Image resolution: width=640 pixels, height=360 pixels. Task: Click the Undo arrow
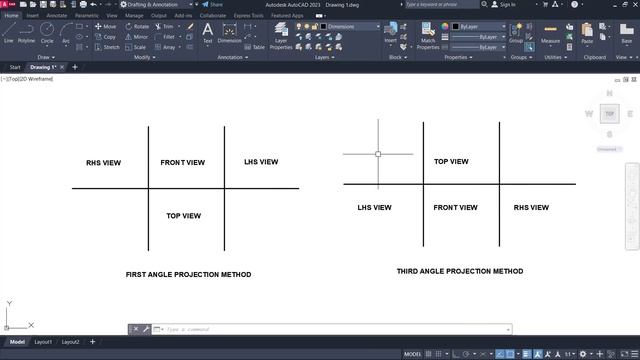click(93, 4)
